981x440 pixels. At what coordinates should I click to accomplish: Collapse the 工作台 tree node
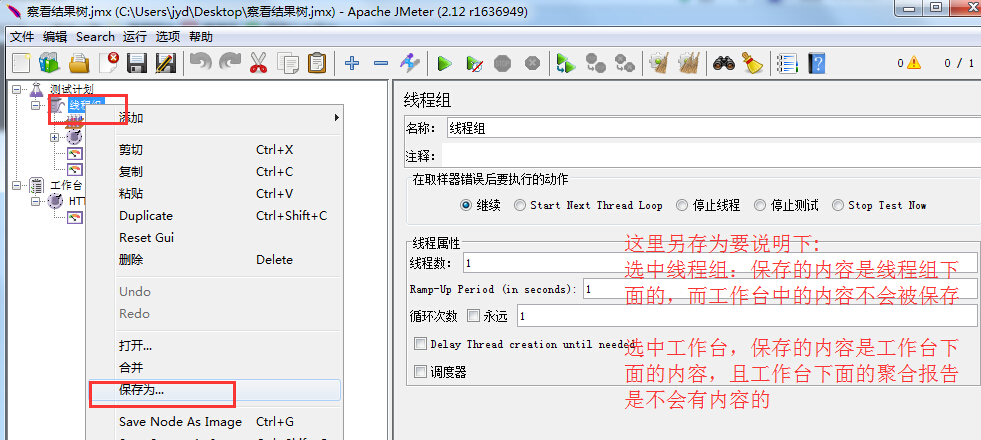pos(18,185)
